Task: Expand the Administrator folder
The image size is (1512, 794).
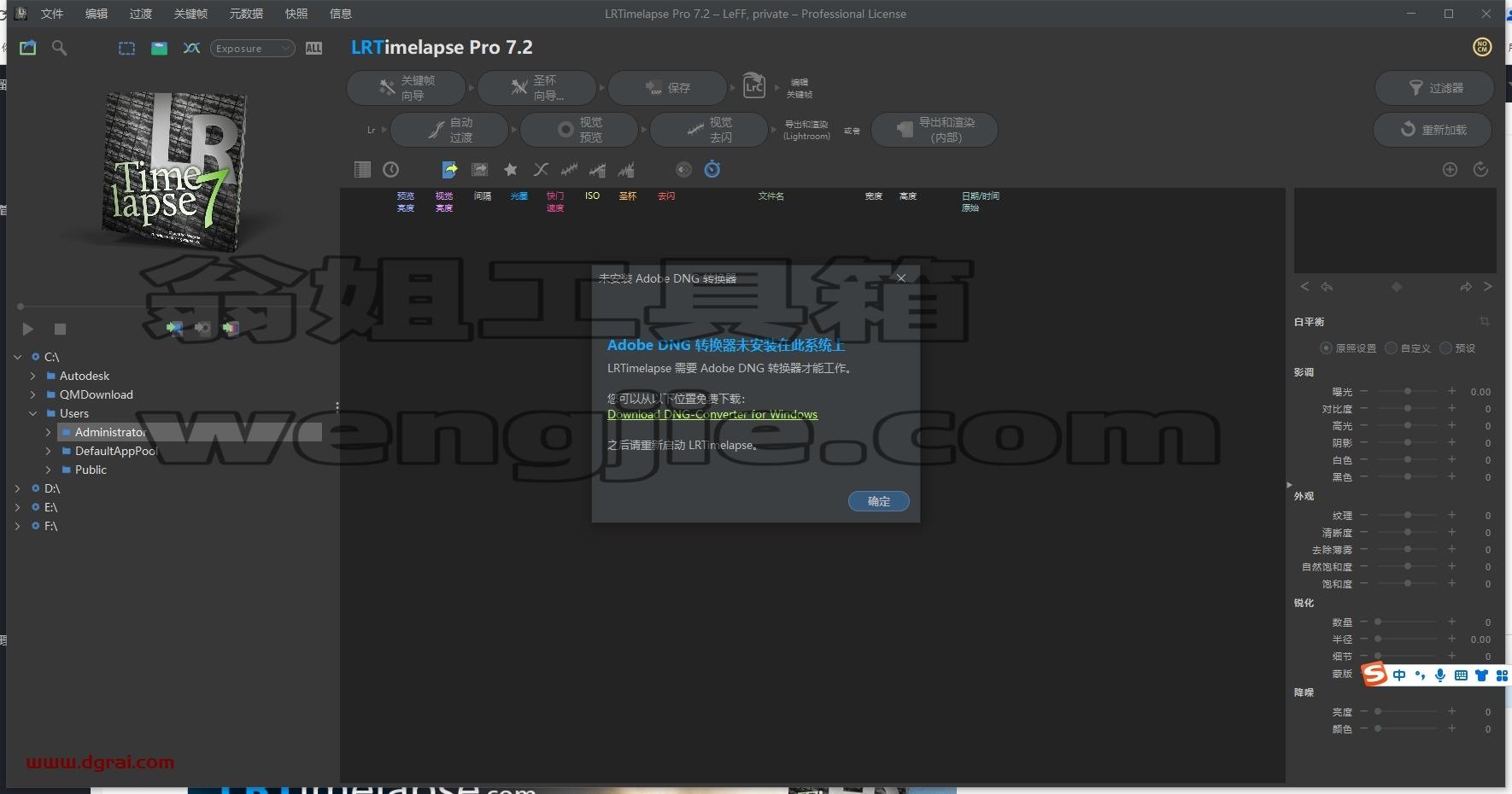Action: (x=49, y=432)
